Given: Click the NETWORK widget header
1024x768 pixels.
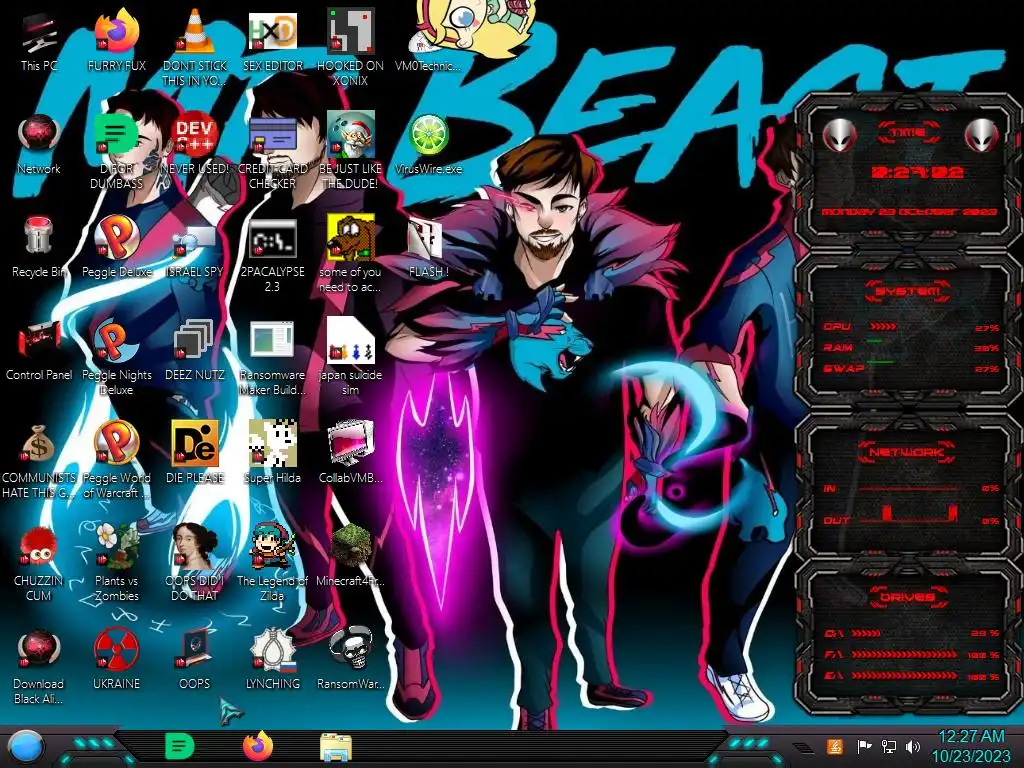Looking at the screenshot, I should pos(908,451).
